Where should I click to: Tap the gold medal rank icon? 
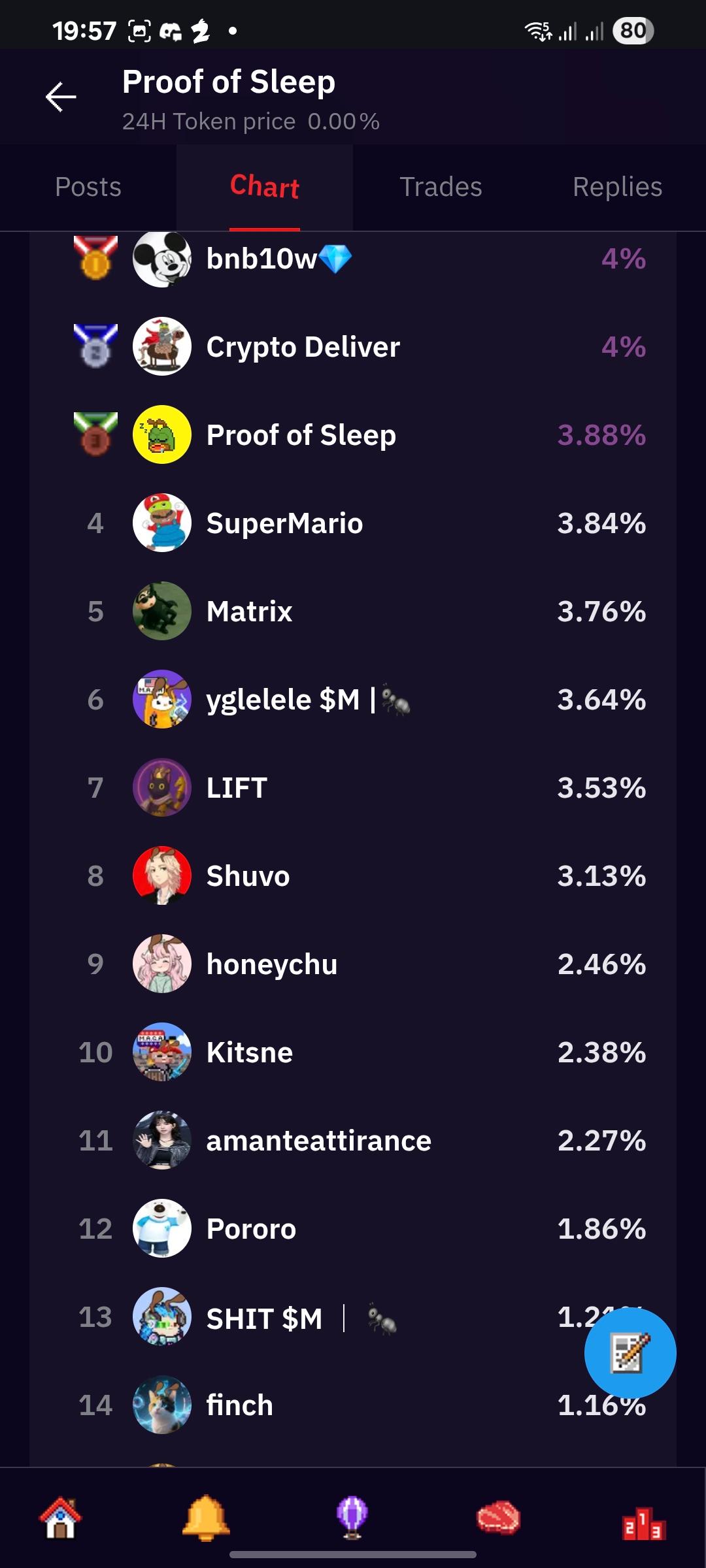click(x=95, y=258)
